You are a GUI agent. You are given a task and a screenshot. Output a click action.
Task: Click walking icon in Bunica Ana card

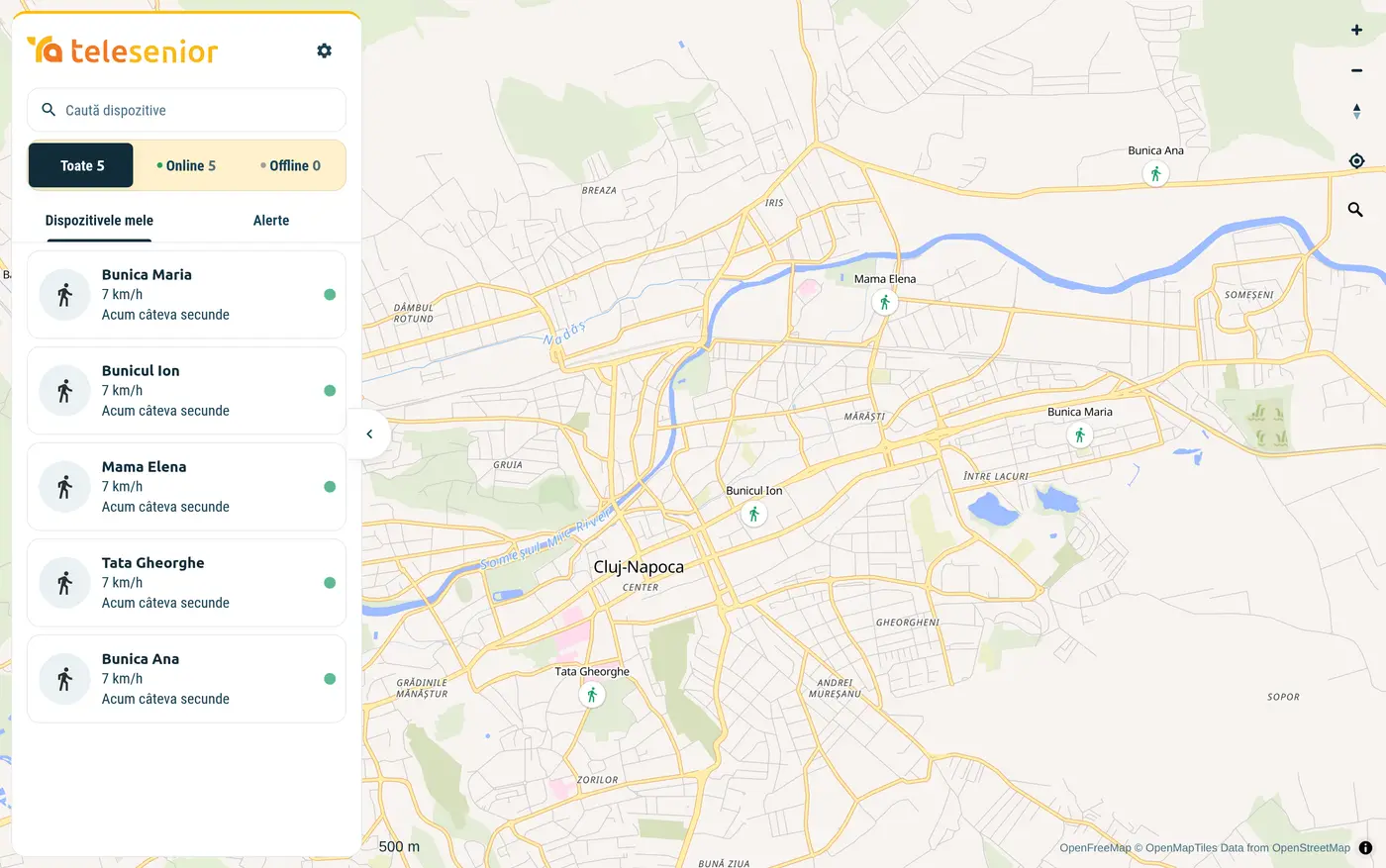click(65, 679)
